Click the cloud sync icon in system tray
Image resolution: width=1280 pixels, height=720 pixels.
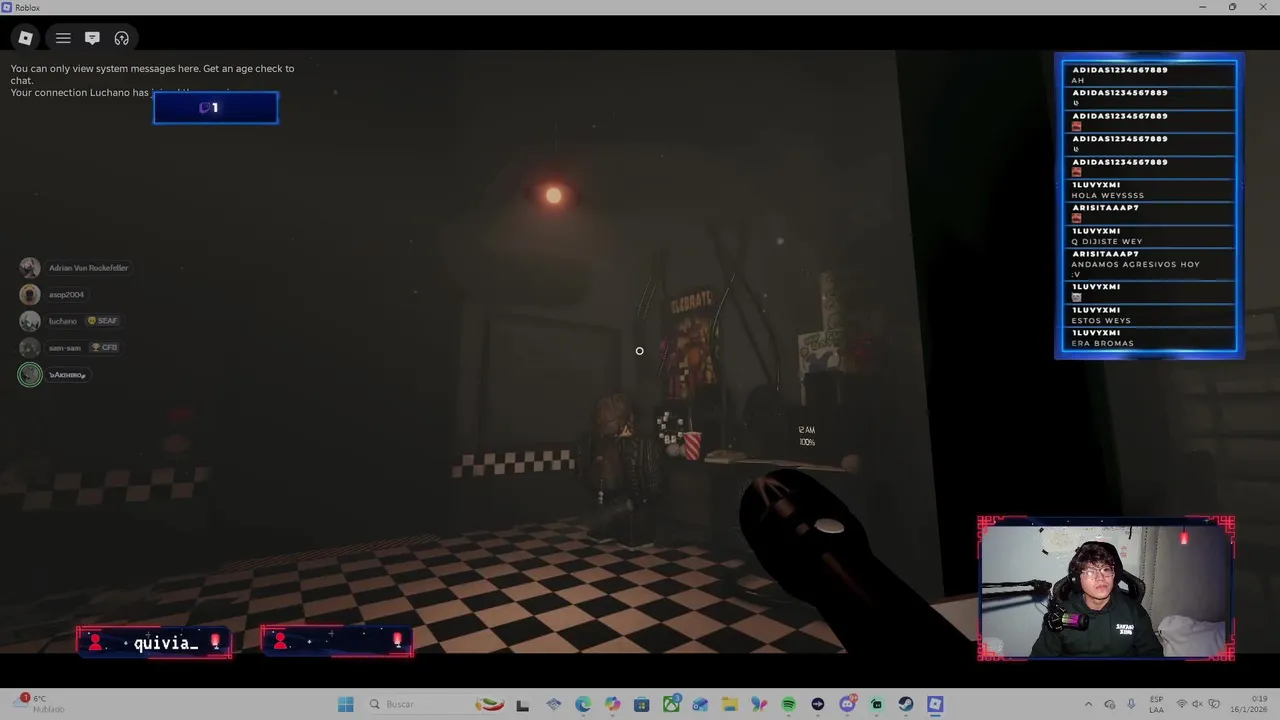click(1110, 704)
